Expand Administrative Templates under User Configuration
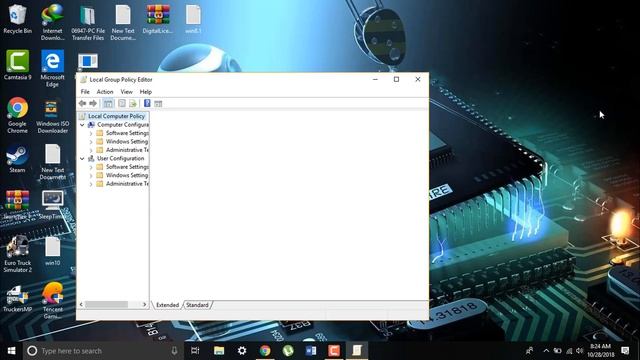The image size is (640, 360). [x=91, y=184]
